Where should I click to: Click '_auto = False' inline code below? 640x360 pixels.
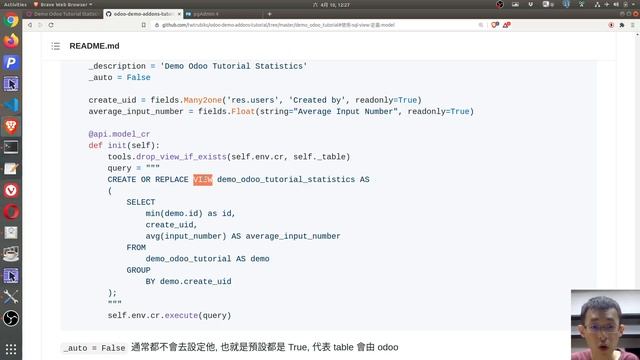click(95, 348)
